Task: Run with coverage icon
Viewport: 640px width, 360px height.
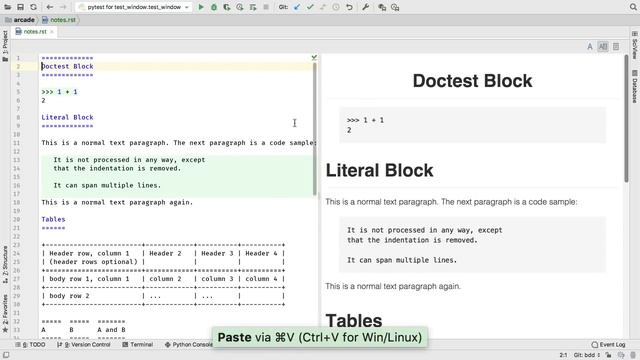Action: (227, 7)
